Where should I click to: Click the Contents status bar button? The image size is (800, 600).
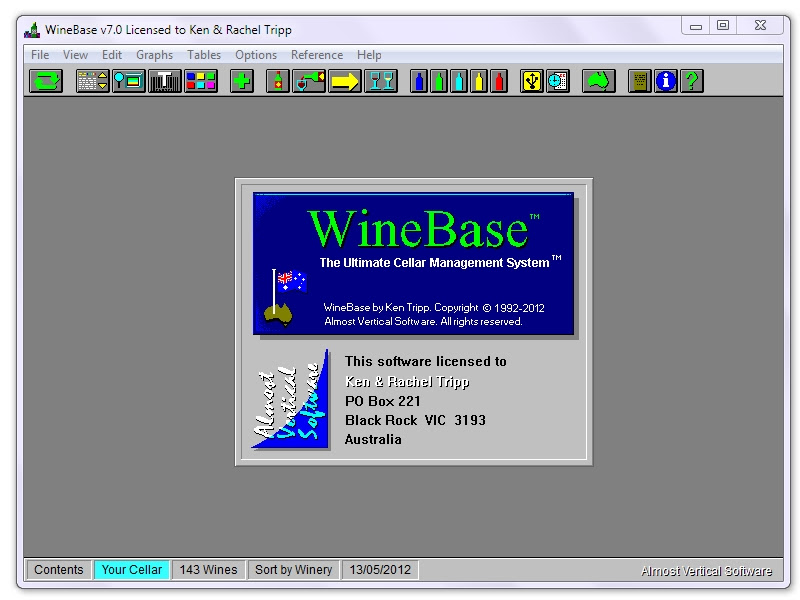[x=59, y=570]
